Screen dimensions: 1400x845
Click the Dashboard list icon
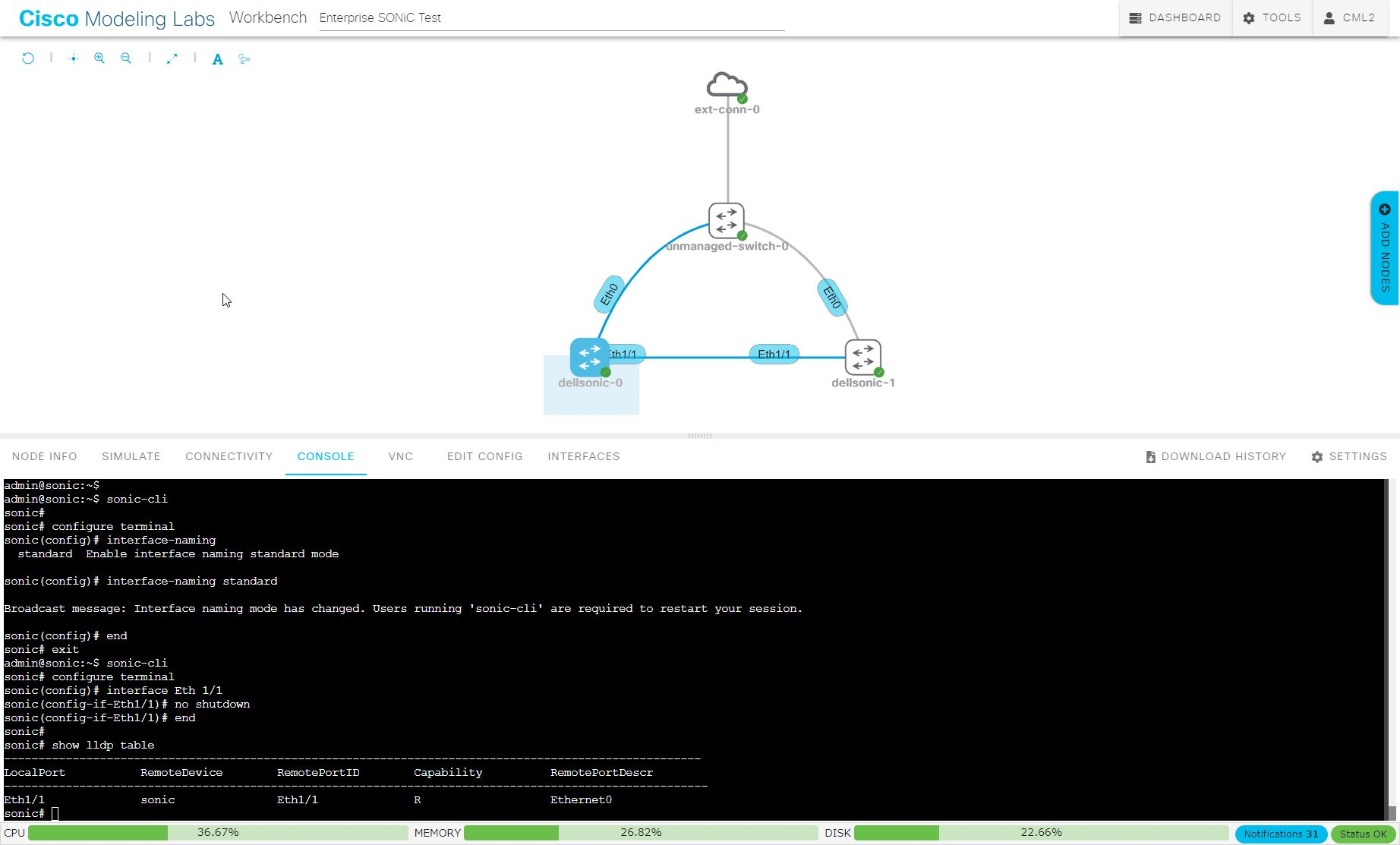coord(1135,18)
